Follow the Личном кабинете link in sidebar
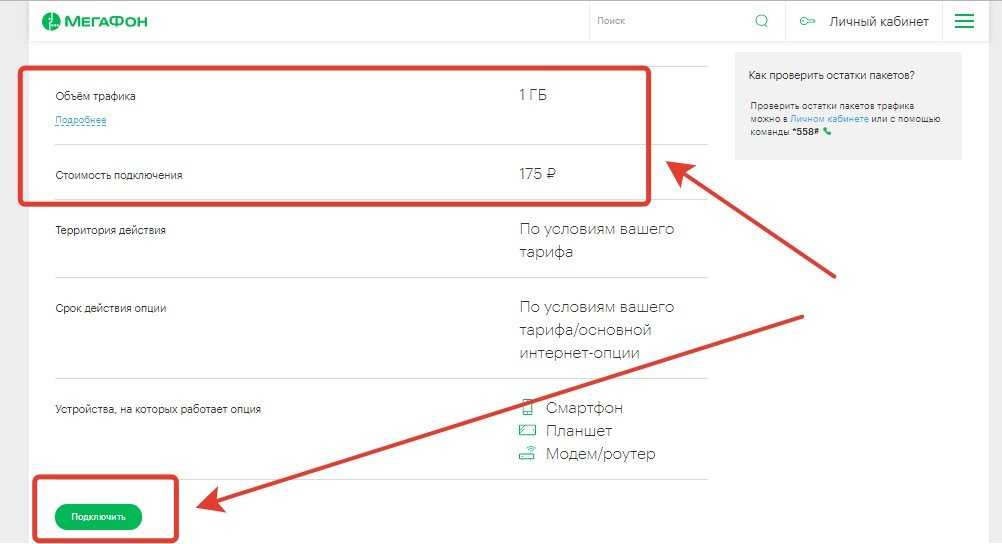The image size is (1002, 544). pos(829,119)
